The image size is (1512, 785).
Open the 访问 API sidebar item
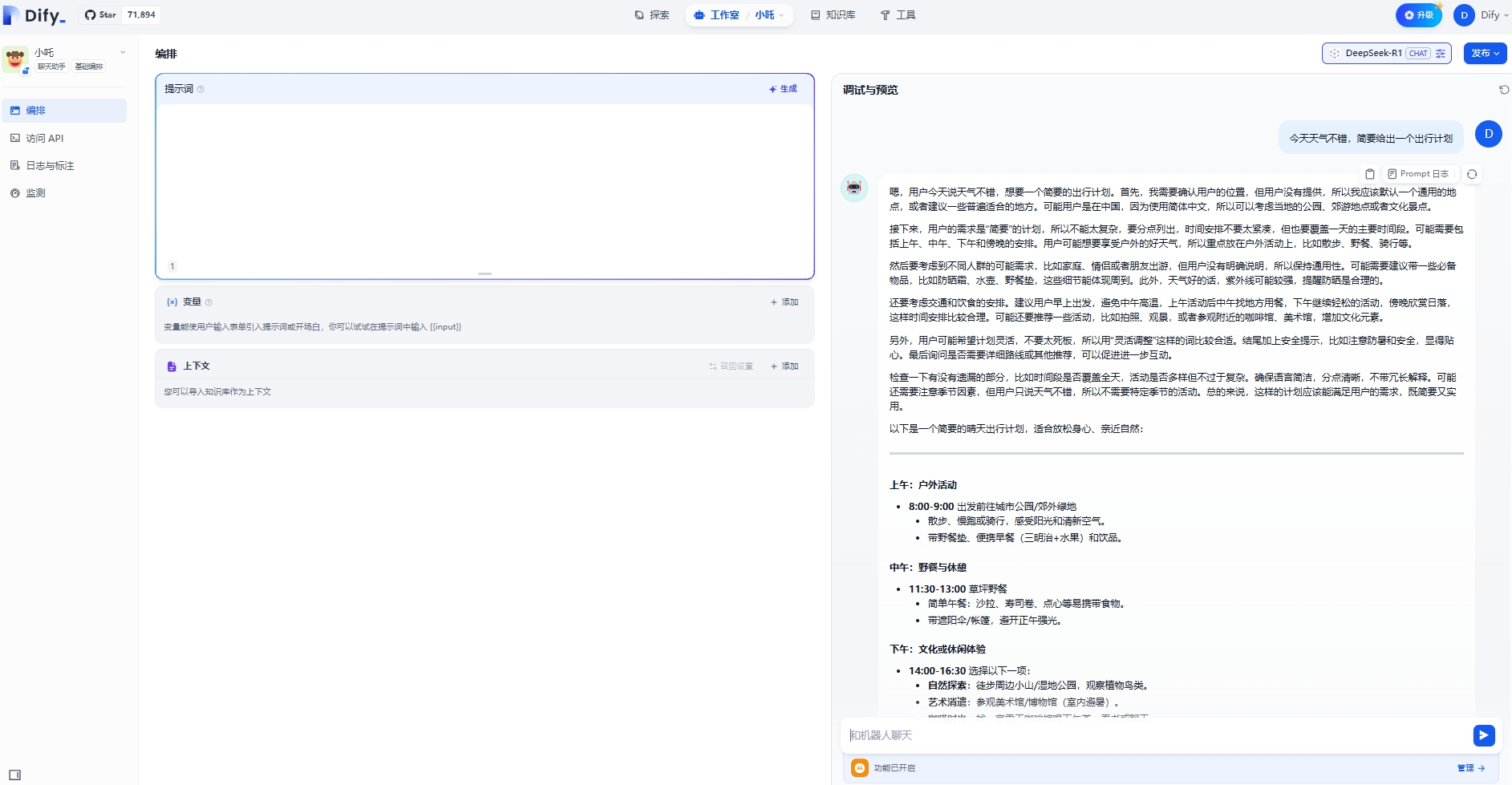[x=44, y=139]
